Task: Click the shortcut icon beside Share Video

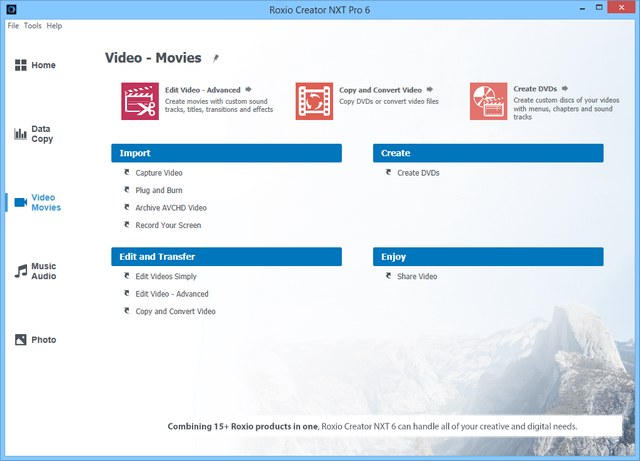Action: (389, 276)
